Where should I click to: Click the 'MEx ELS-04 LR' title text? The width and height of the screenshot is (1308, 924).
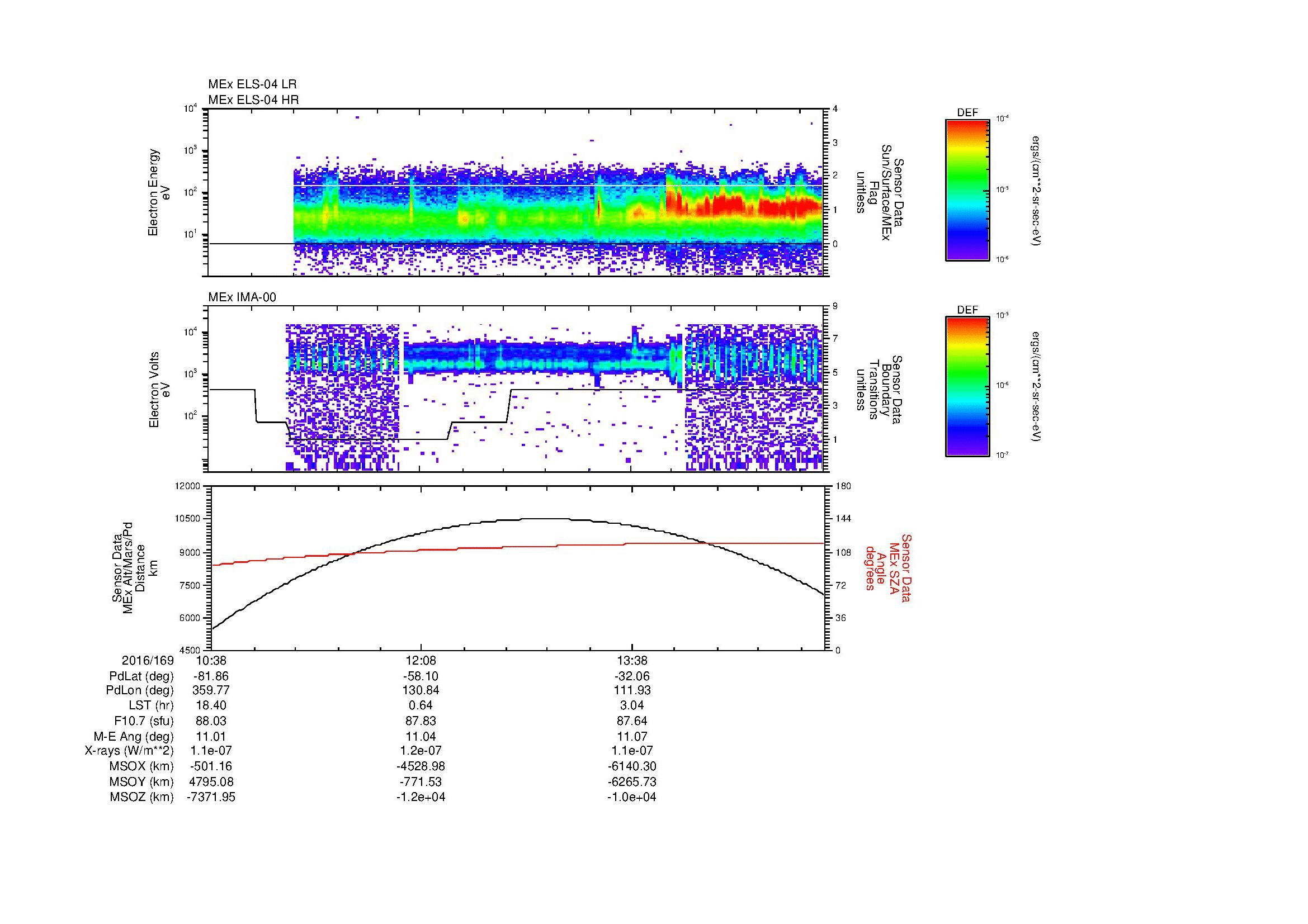[252, 84]
